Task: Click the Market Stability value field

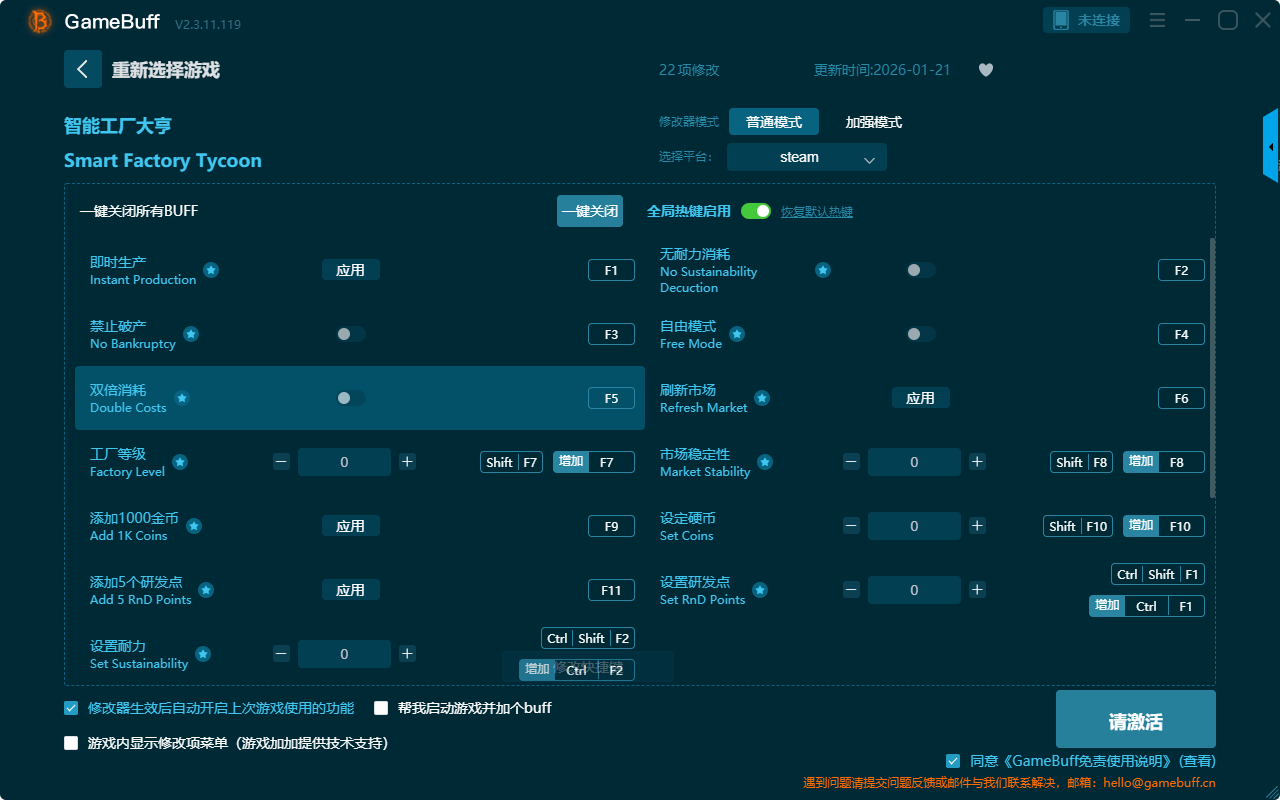Action: tap(914, 462)
